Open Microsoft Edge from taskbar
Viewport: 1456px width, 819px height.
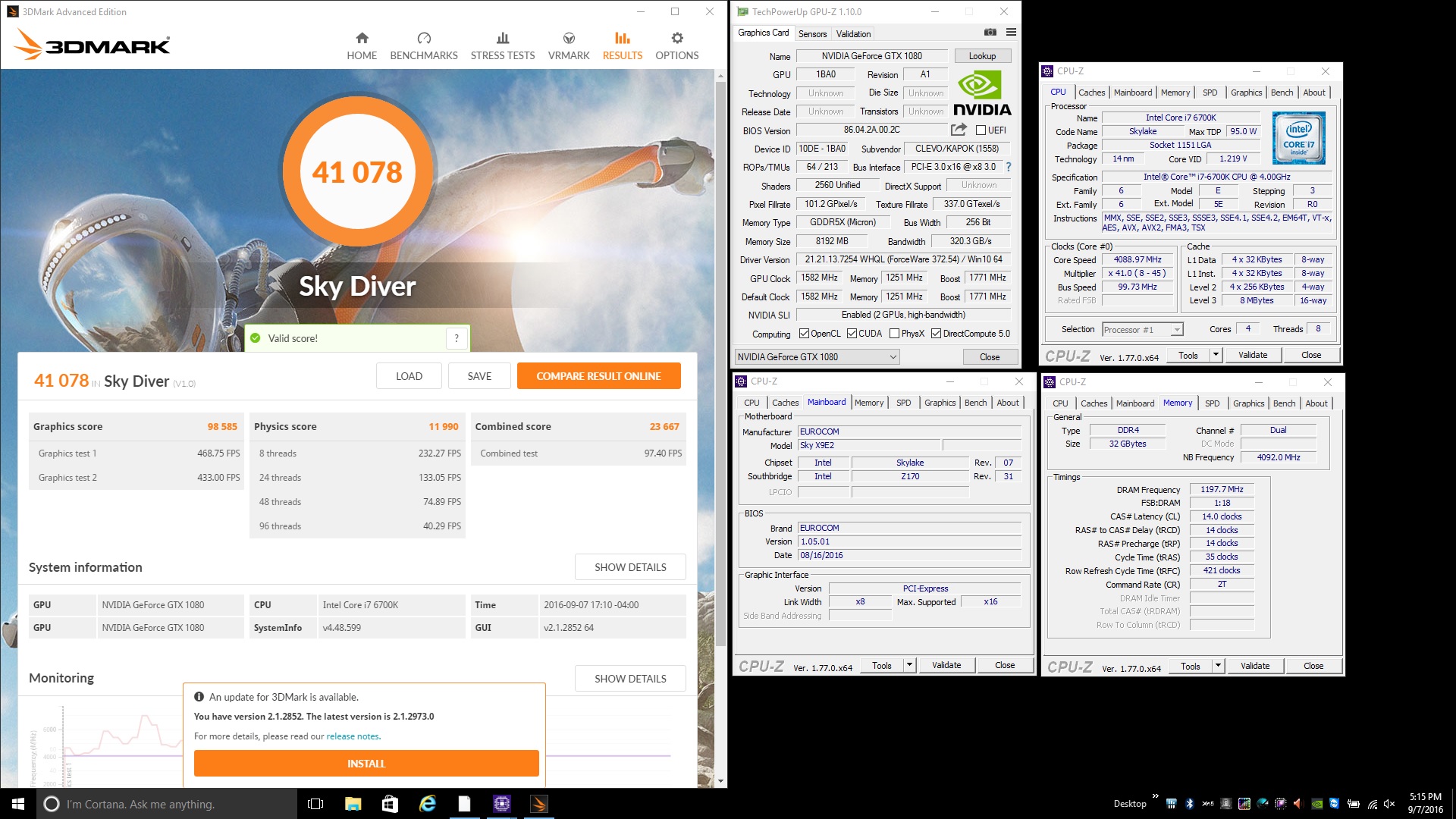[428, 804]
